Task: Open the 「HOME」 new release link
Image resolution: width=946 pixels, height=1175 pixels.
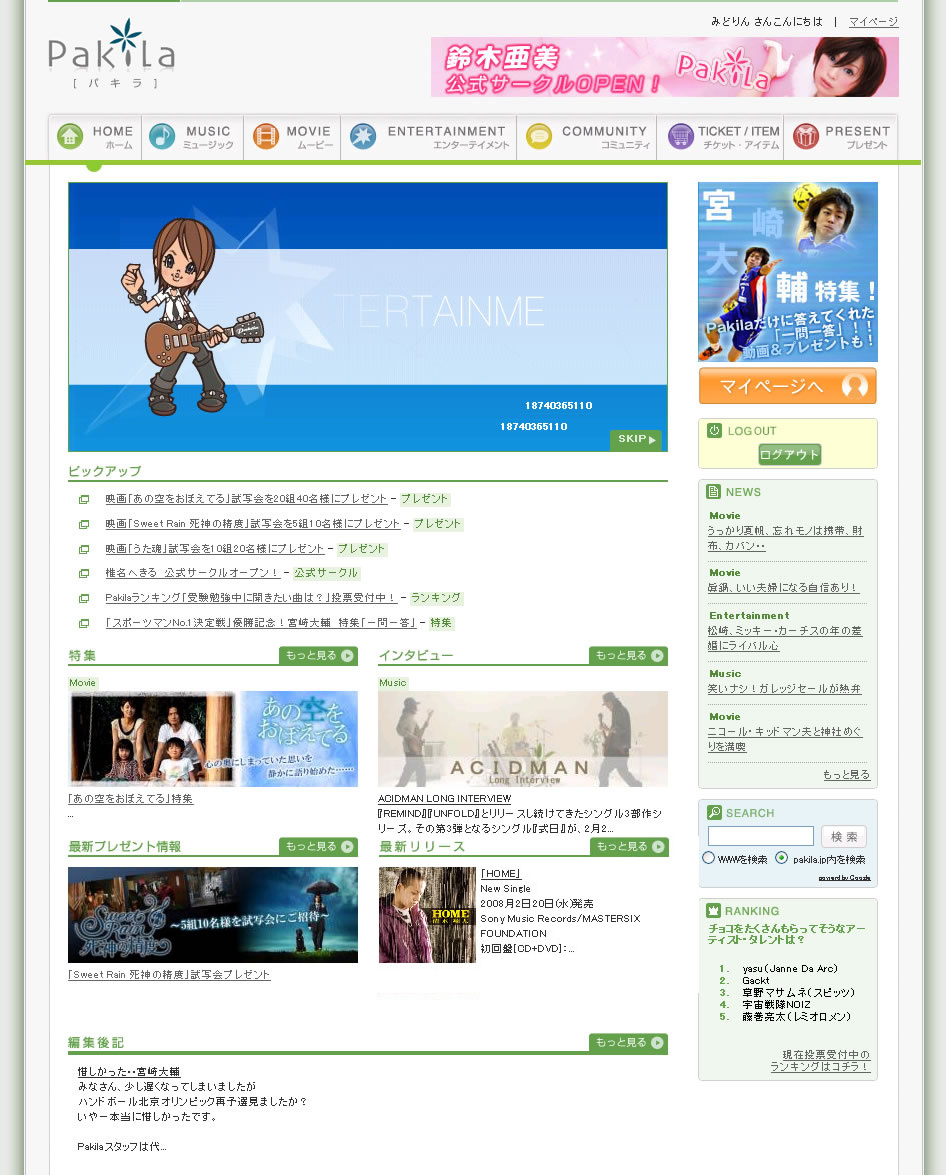Action: click(501, 874)
